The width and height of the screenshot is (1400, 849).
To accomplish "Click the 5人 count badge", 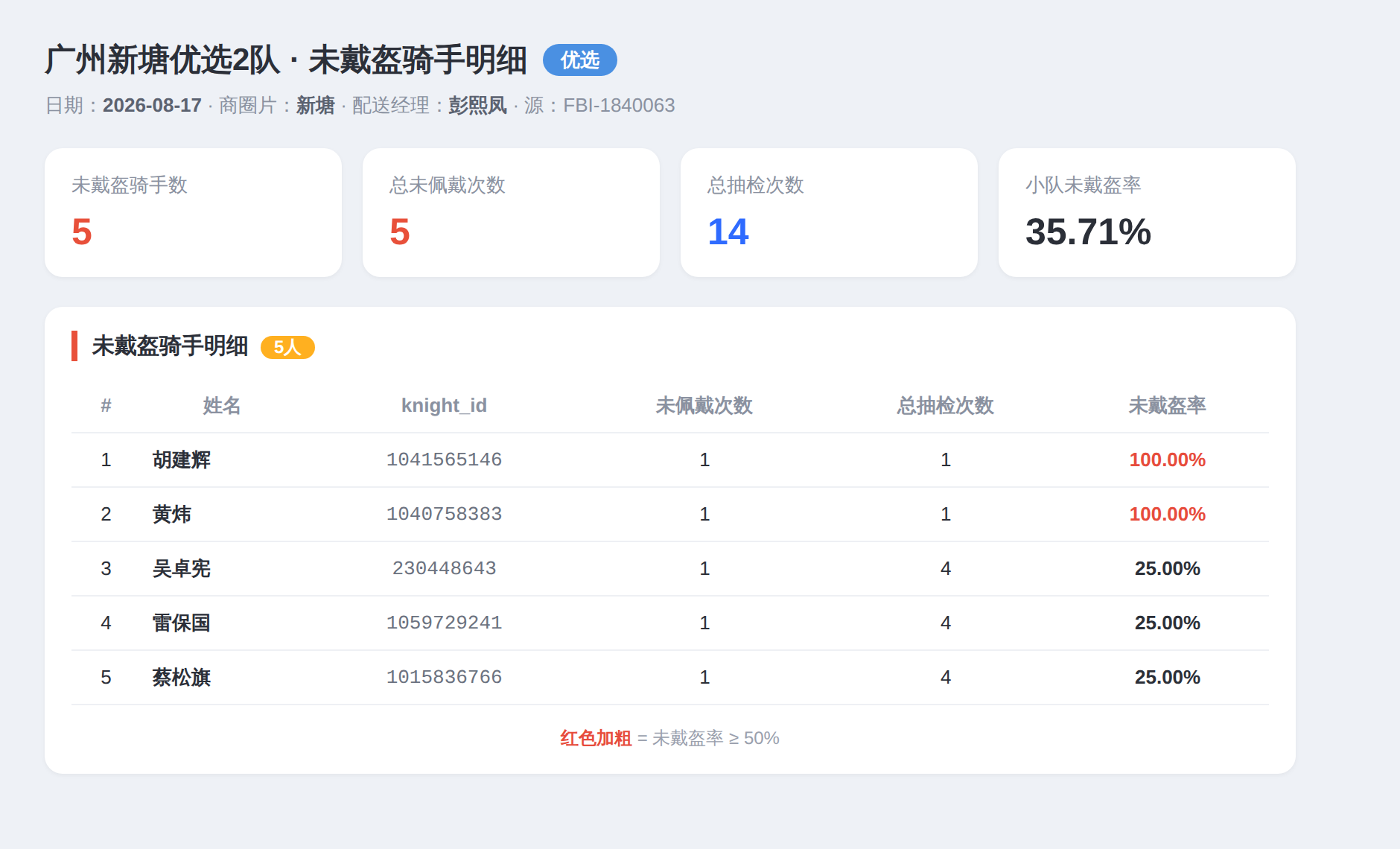I will click(287, 347).
